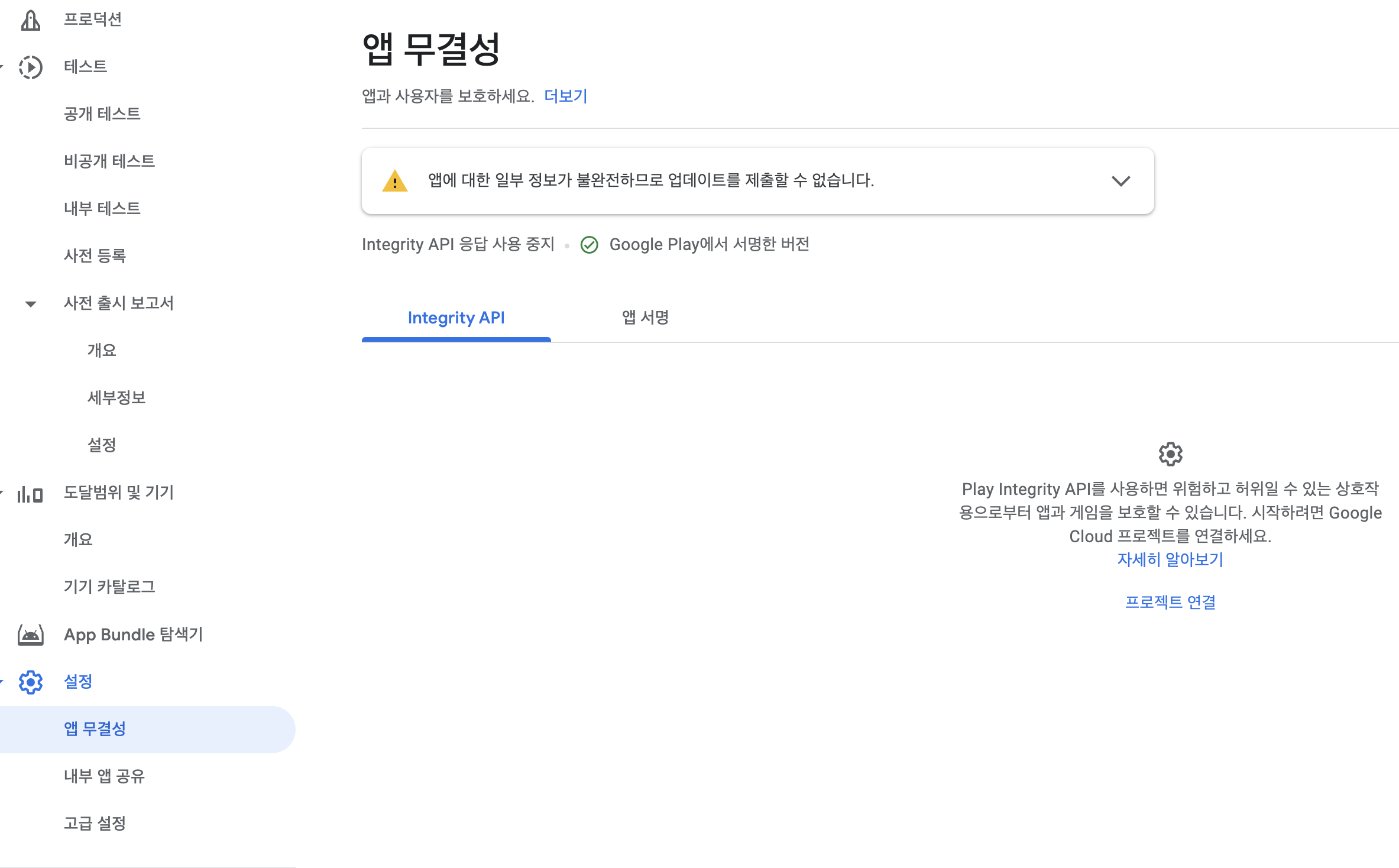Expand the incomplete app info warning chevron
Viewport: 1399px width, 868px height.
[1121, 181]
